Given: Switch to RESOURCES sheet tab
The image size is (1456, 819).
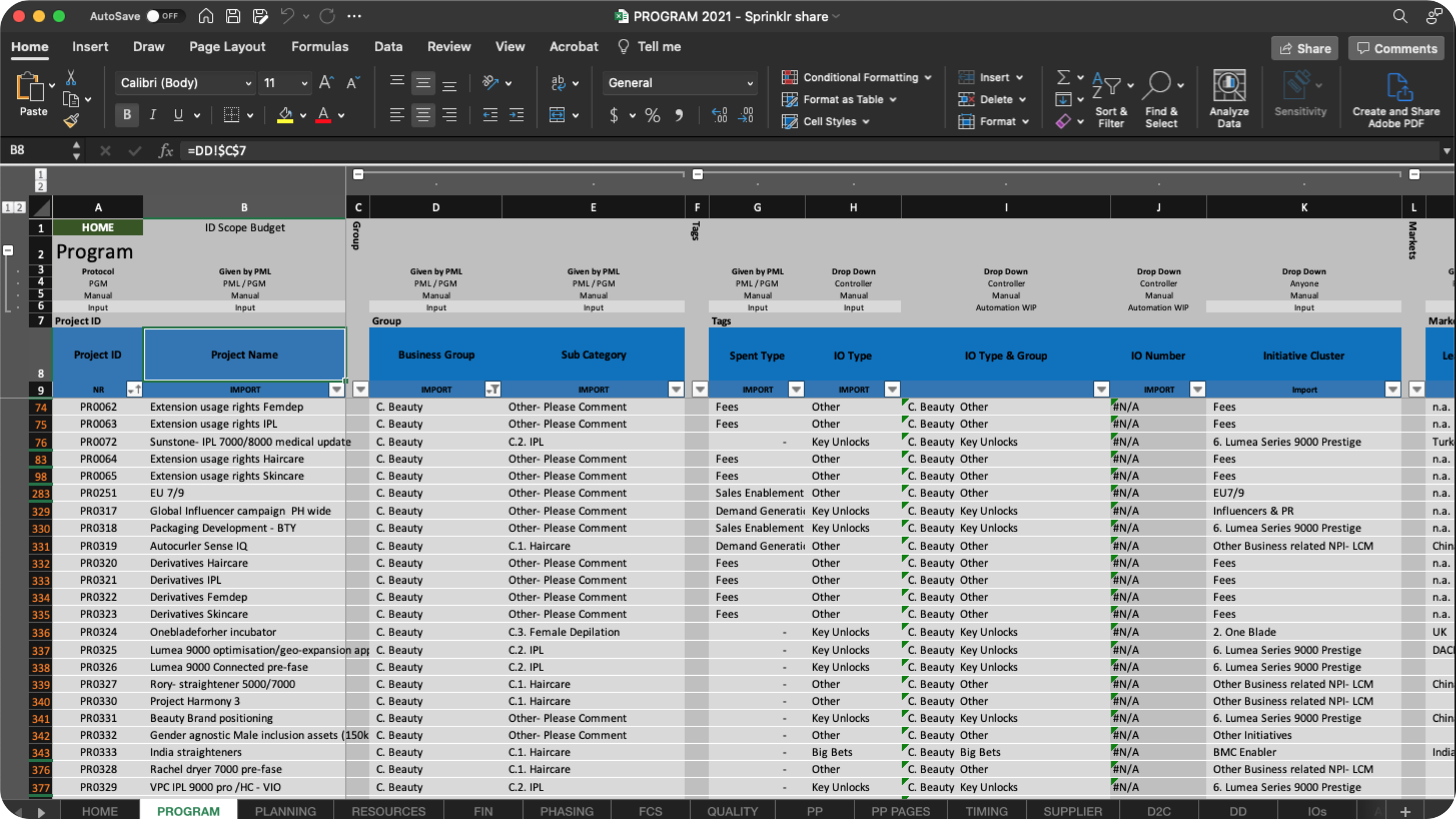Looking at the screenshot, I should pyautogui.click(x=388, y=811).
